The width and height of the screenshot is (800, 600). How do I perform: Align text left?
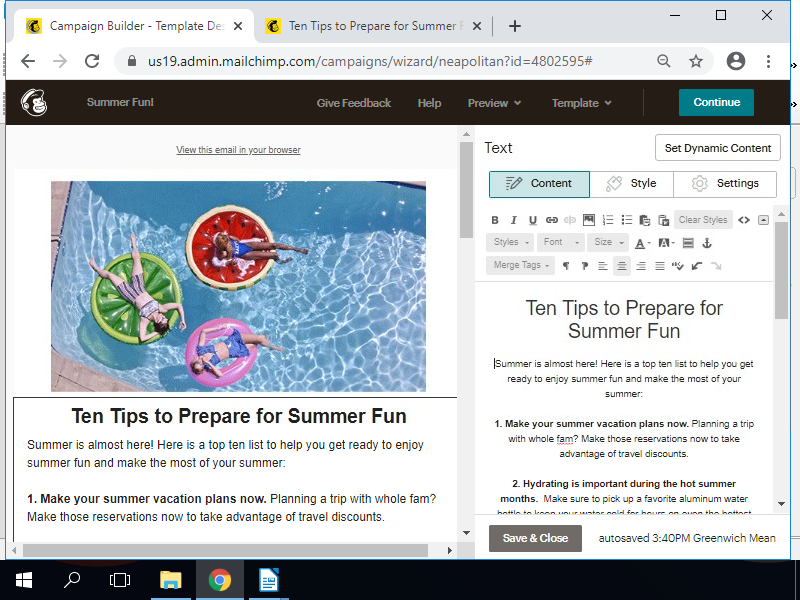(x=603, y=265)
